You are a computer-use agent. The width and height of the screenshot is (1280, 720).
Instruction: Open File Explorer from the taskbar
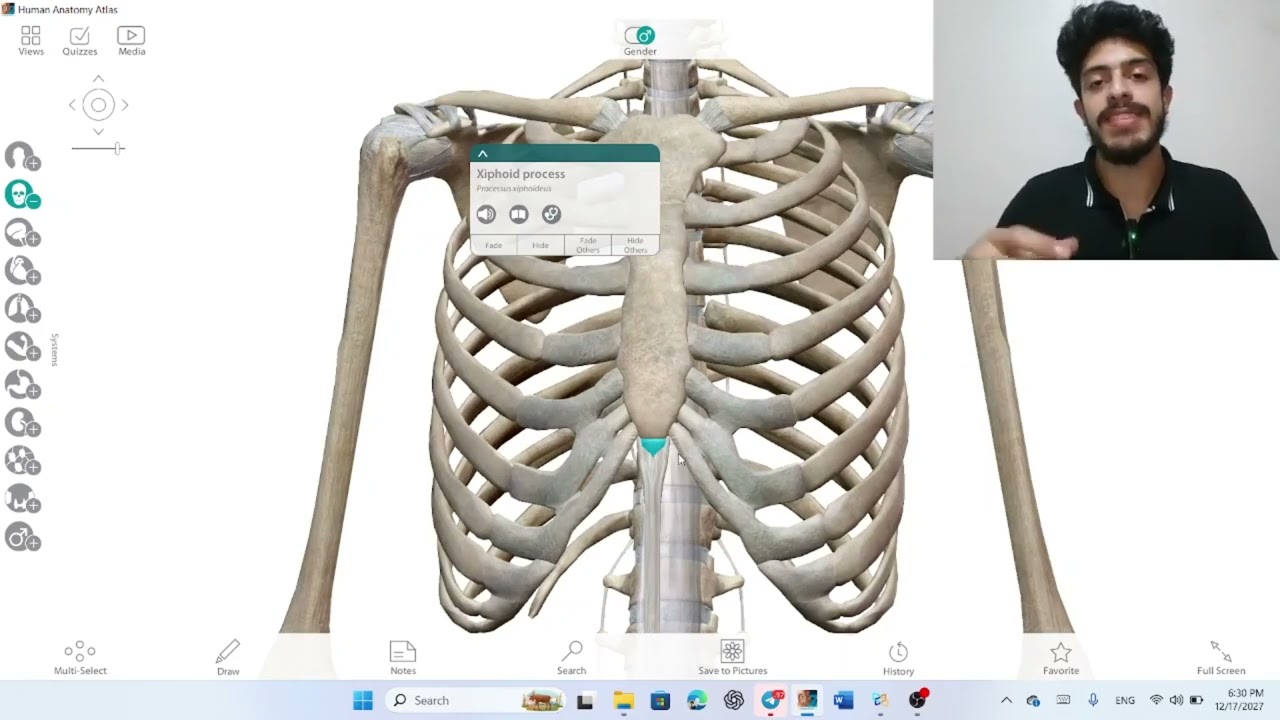(623, 701)
